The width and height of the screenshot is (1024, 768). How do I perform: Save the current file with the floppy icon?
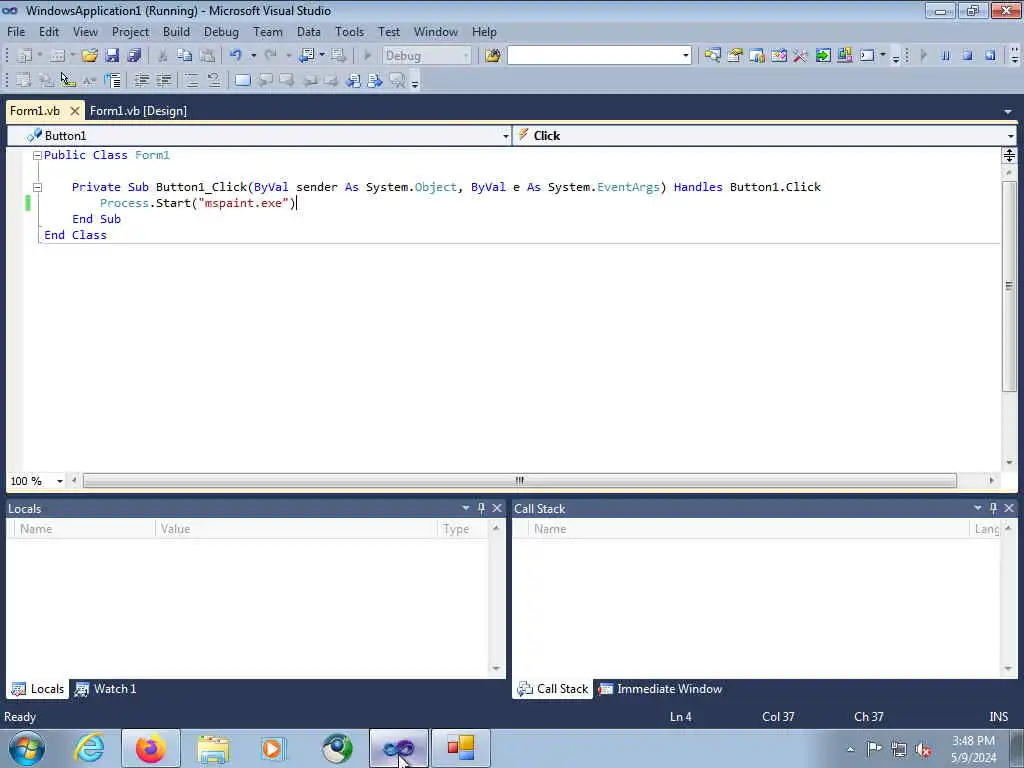tap(112, 56)
